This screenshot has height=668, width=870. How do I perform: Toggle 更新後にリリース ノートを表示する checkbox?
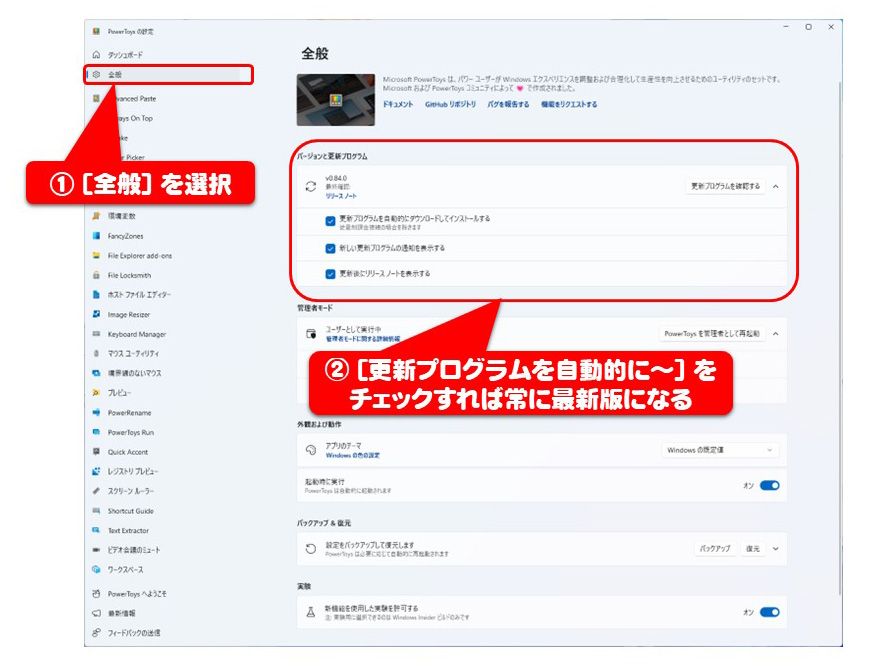click(330, 274)
